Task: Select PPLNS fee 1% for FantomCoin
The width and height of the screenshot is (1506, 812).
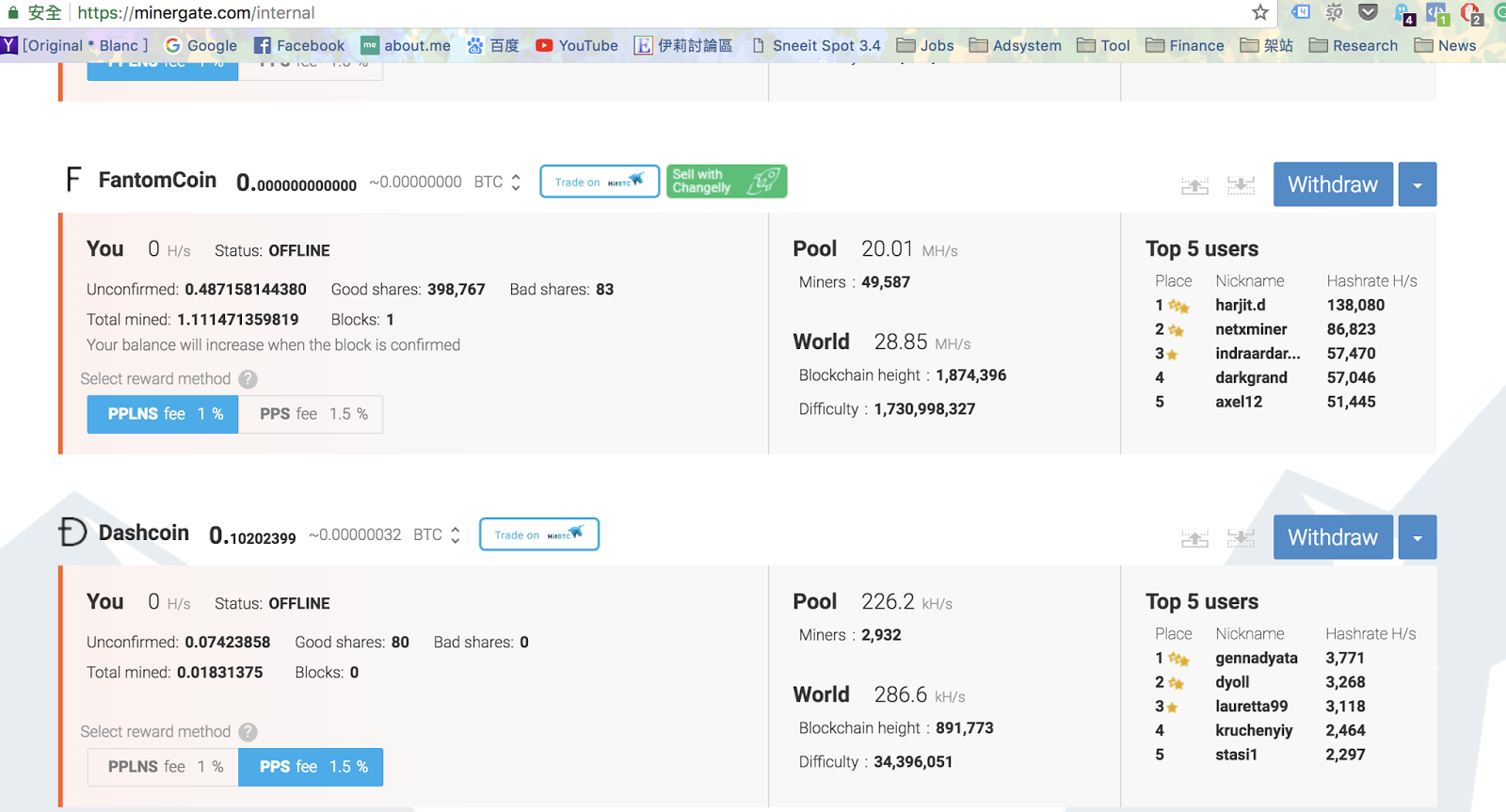Action: click(163, 414)
